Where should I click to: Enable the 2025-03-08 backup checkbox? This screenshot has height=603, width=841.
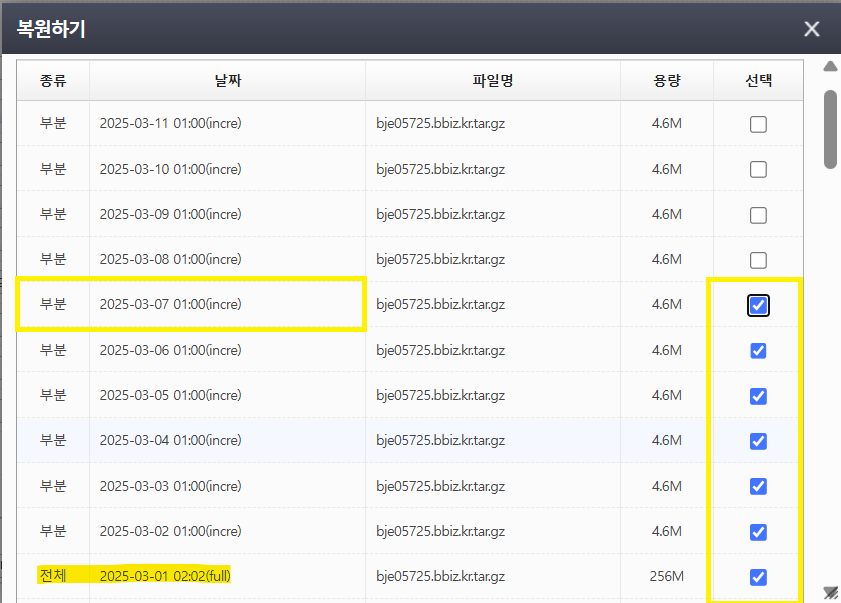point(758,260)
